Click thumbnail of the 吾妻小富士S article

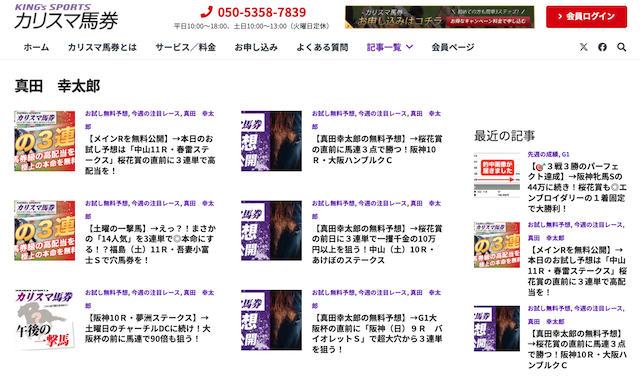[x=44, y=230]
